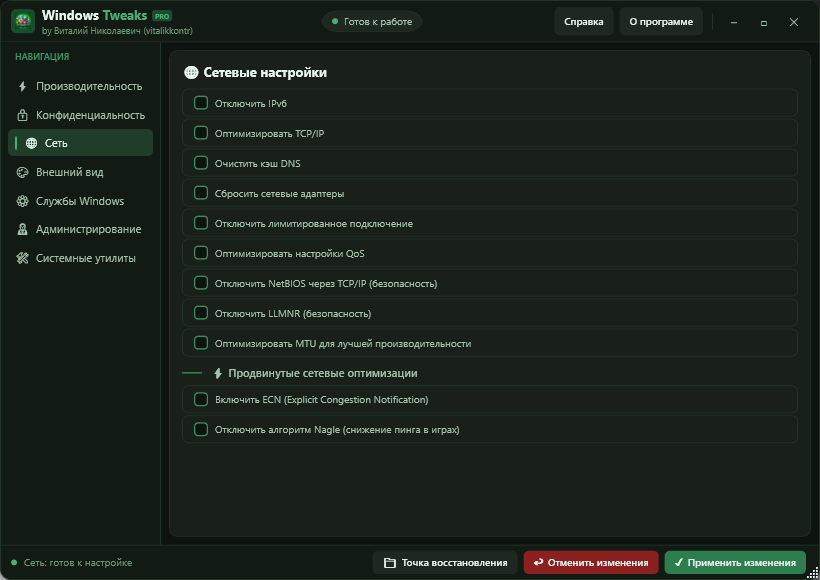The image size is (820, 580).
Task: Open Системные утилиты tools icon
Action: (22, 258)
